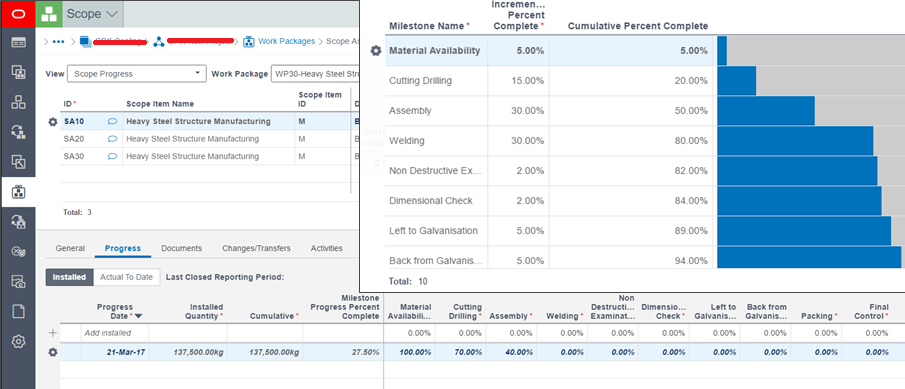Click the Add installed input field

coord(115,333)
